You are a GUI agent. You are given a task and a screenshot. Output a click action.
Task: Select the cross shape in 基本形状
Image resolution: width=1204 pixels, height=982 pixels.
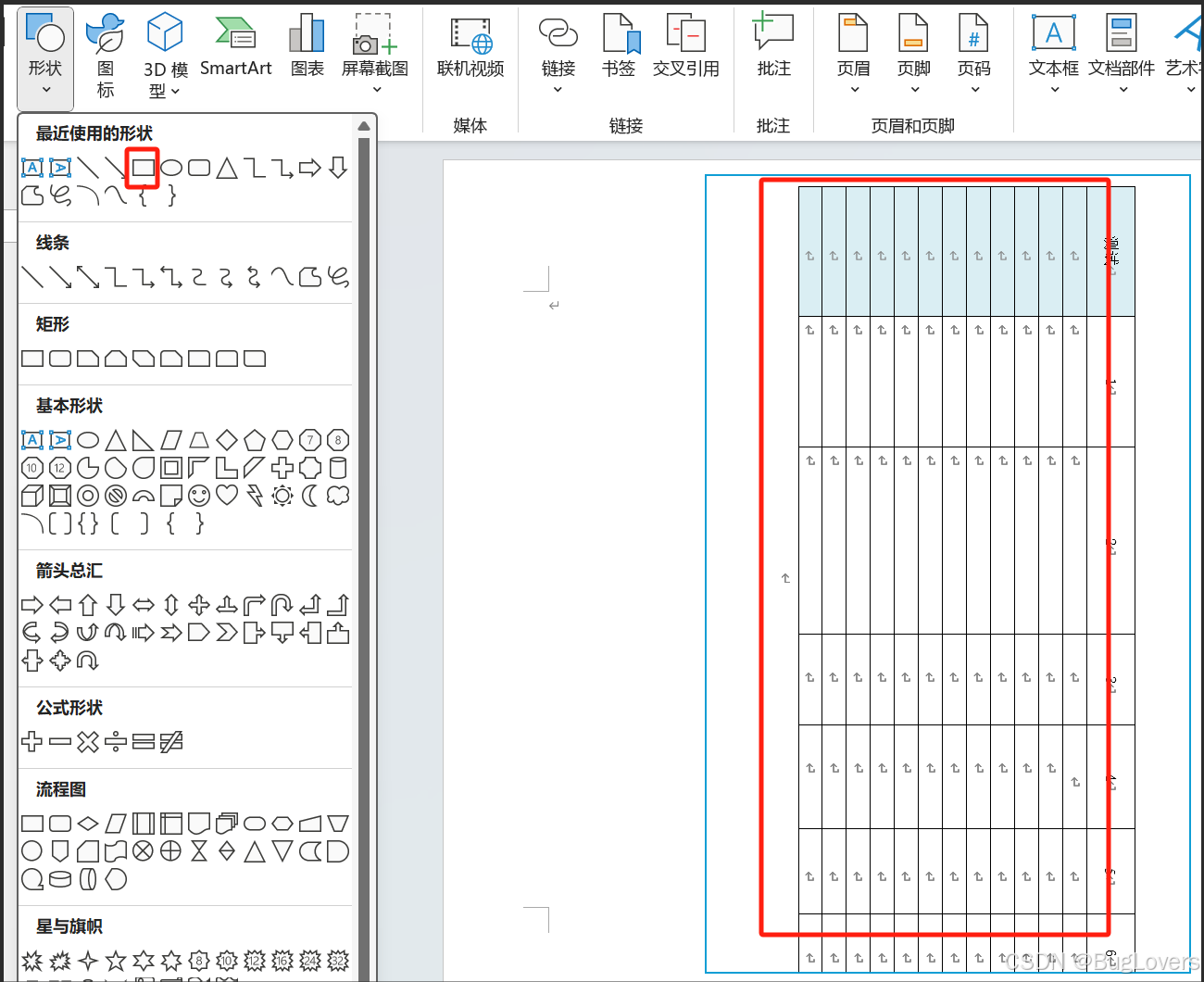(x=282, y=468)
